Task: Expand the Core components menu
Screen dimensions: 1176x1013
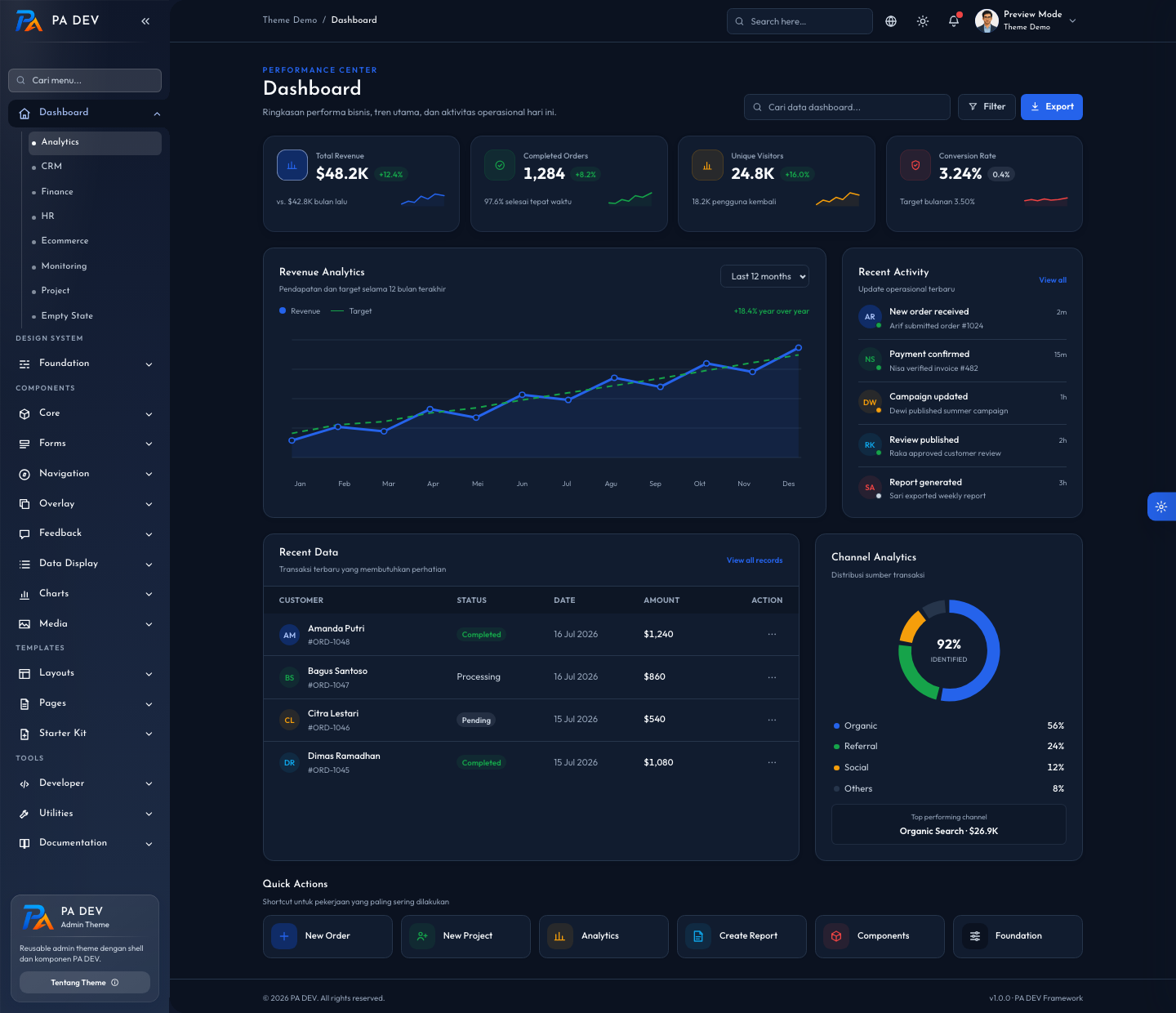Action: click(85, 413)
